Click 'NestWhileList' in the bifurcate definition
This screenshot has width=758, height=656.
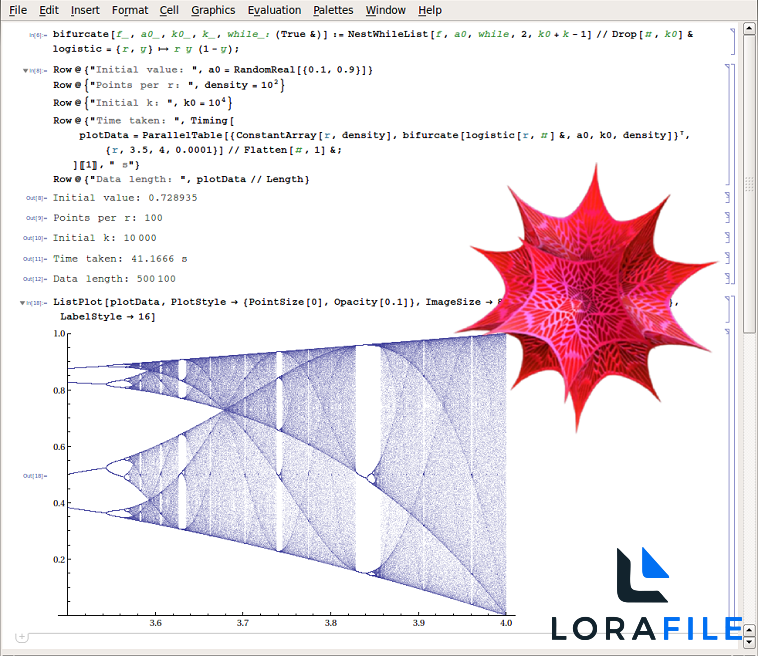pyautogui.click(x=388, y=34)
